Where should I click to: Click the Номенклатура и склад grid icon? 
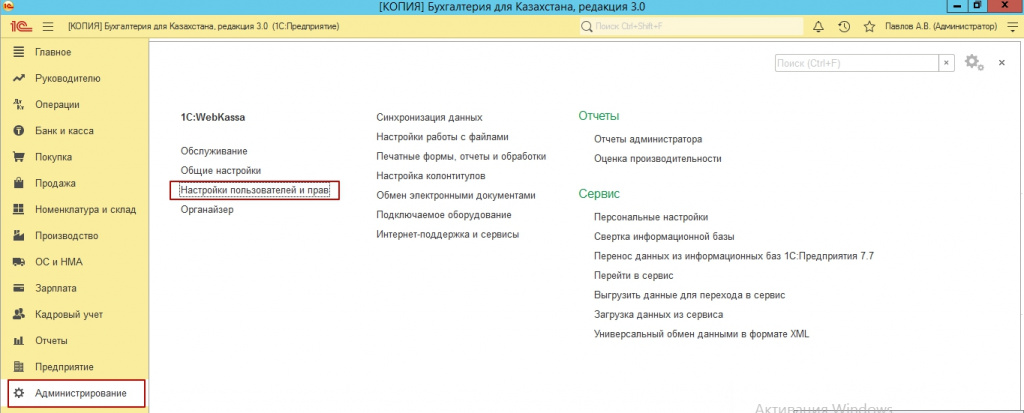[x=19, y=210]
